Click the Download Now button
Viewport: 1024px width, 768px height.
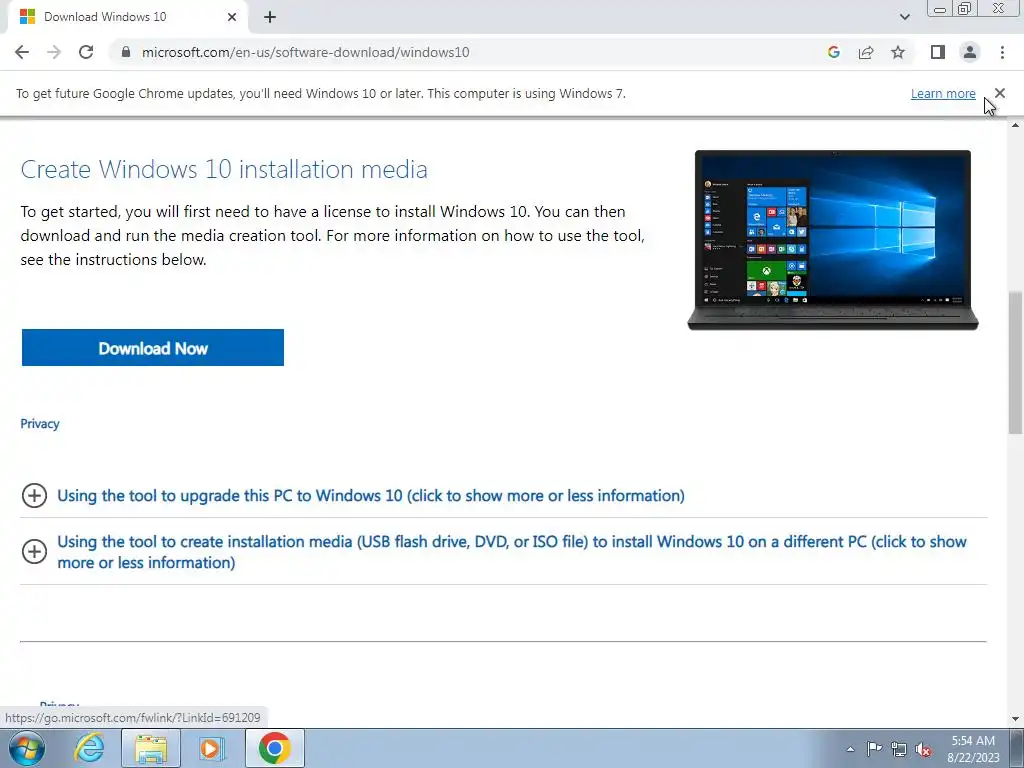point(153,347)
